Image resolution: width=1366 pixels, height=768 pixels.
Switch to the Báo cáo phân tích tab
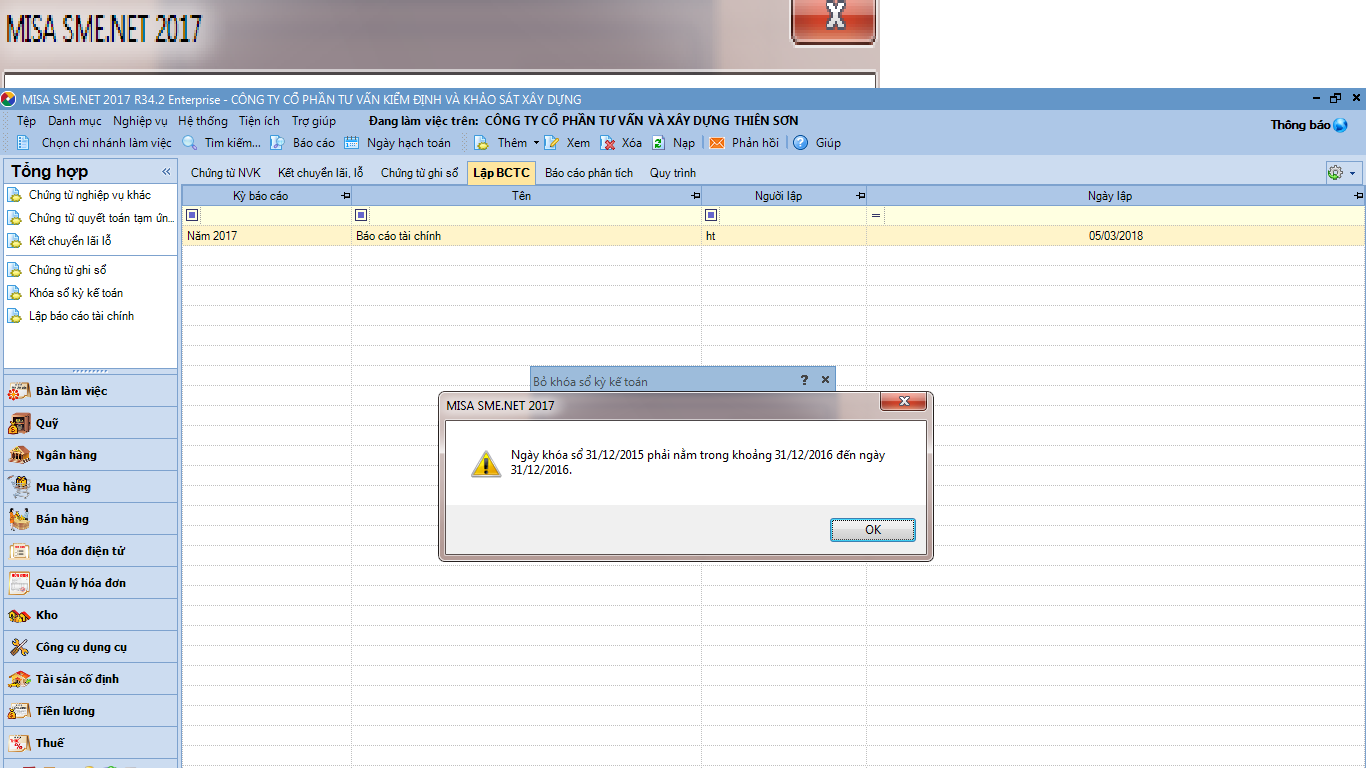(589, 173)
